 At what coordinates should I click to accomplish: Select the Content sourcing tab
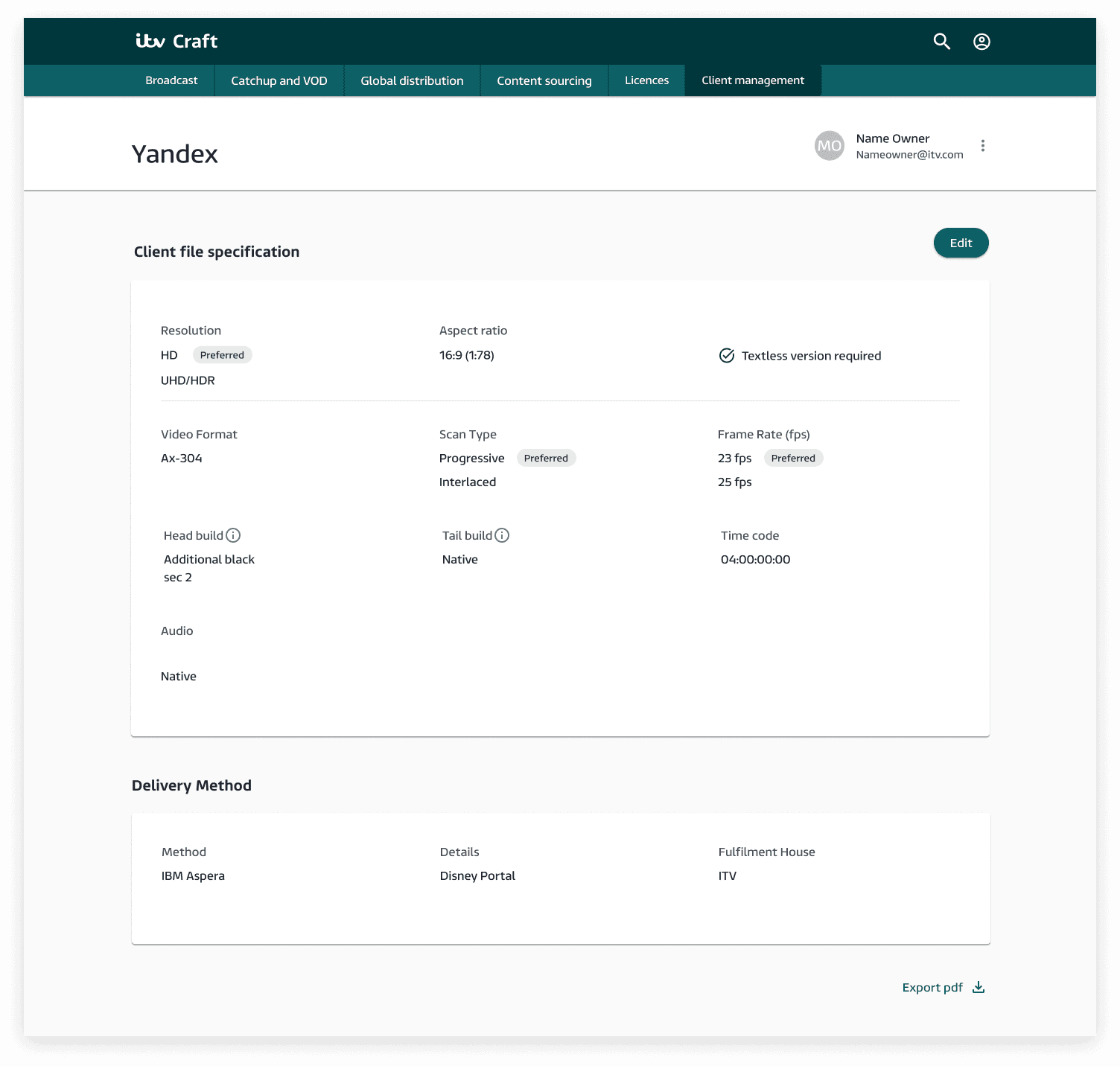(544, 80)
